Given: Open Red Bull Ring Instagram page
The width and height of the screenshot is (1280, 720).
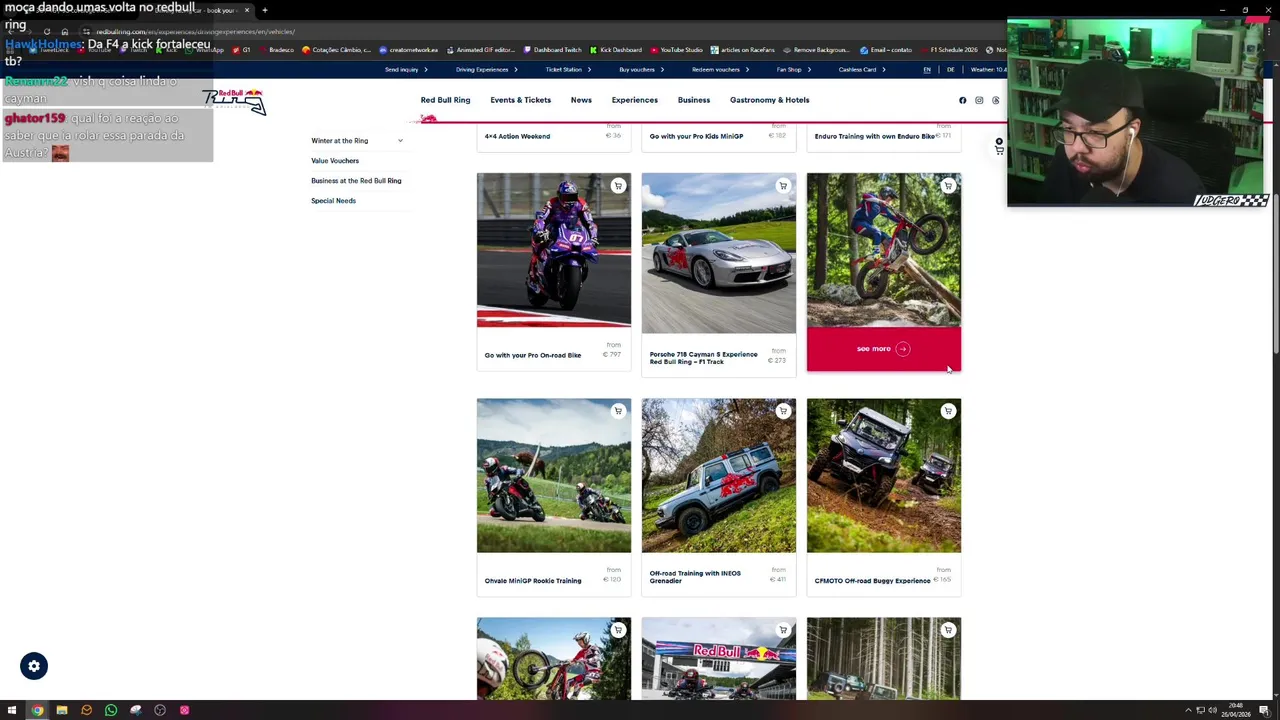Looking at the screenshot, I should point(979,100).
